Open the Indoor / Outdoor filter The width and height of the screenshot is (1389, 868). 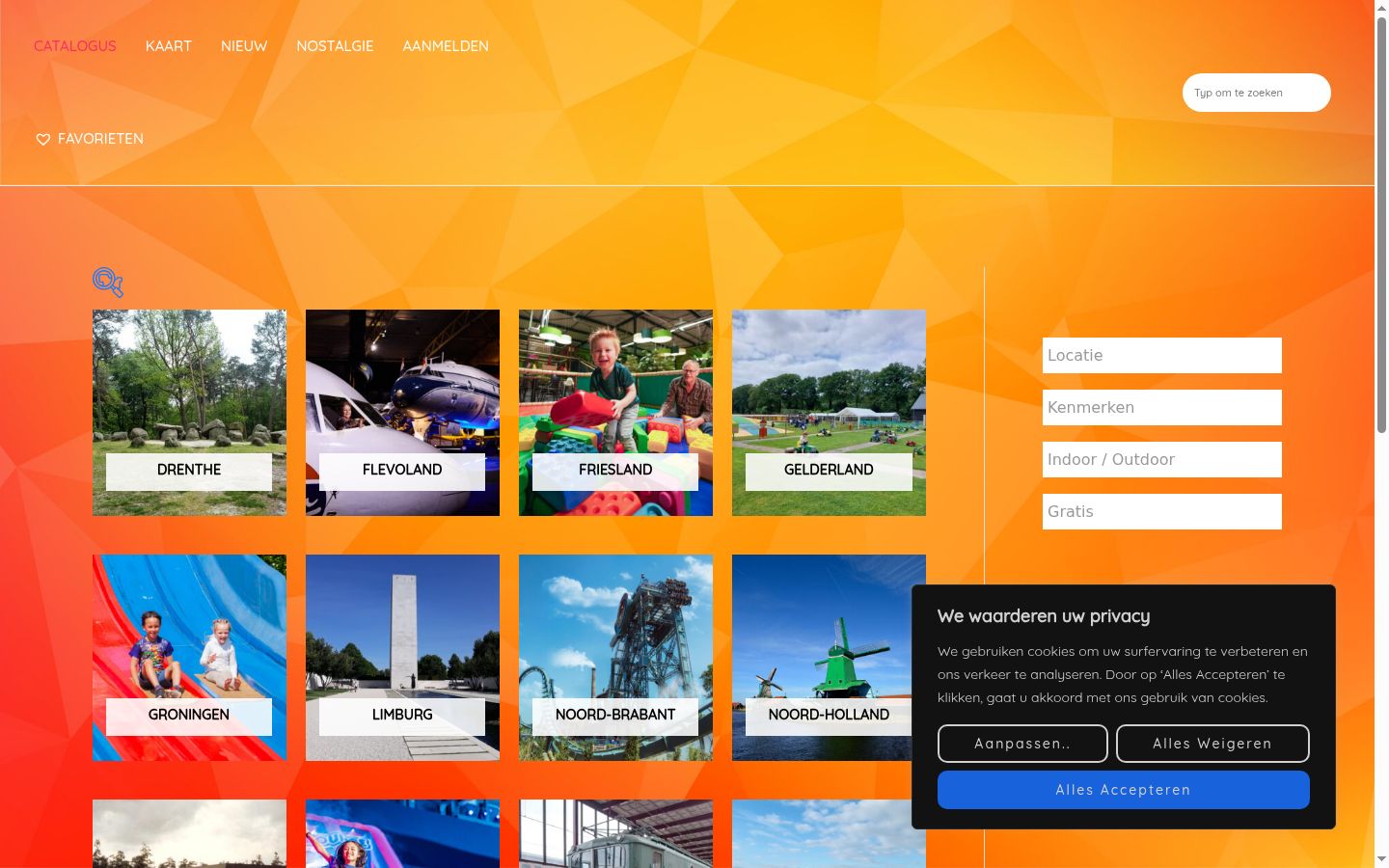click(1162, 459)
